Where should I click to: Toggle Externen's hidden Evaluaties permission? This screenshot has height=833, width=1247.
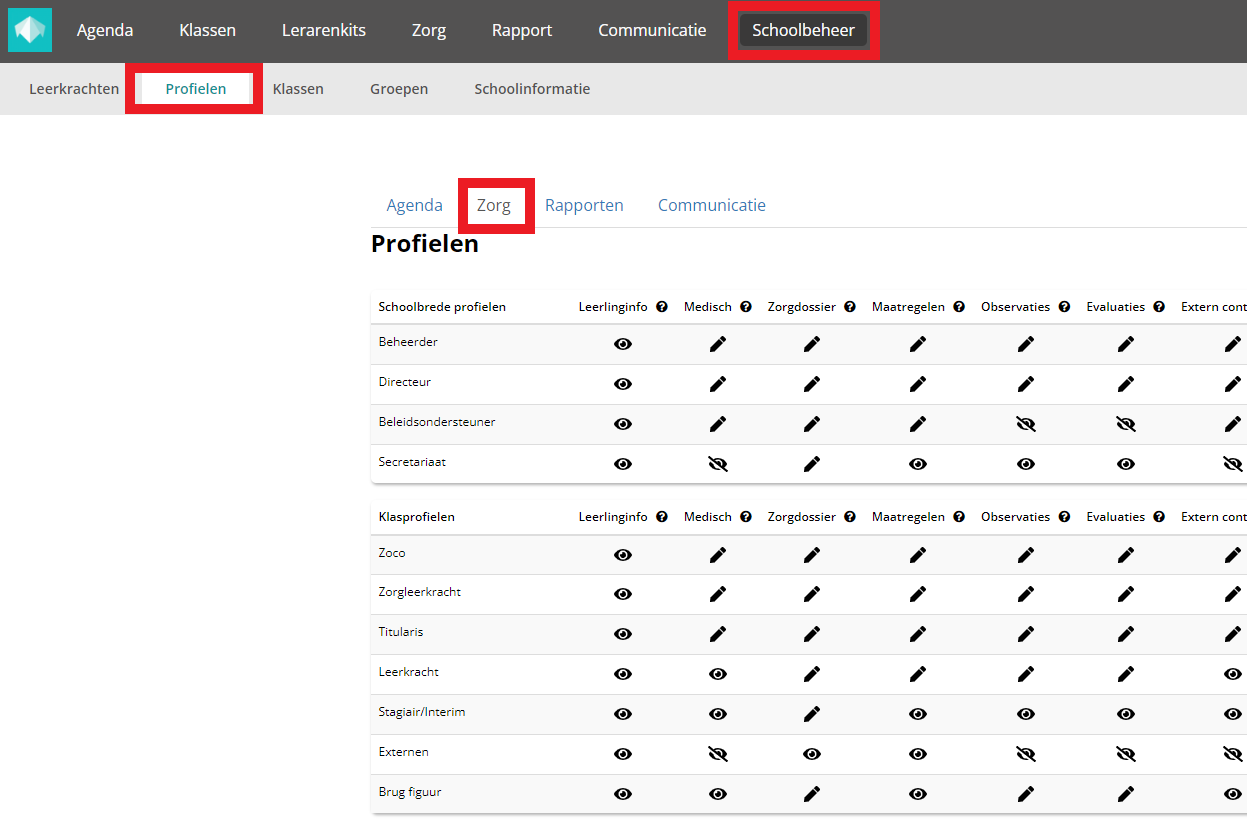pyautogui.click(x=1126, y=754)
